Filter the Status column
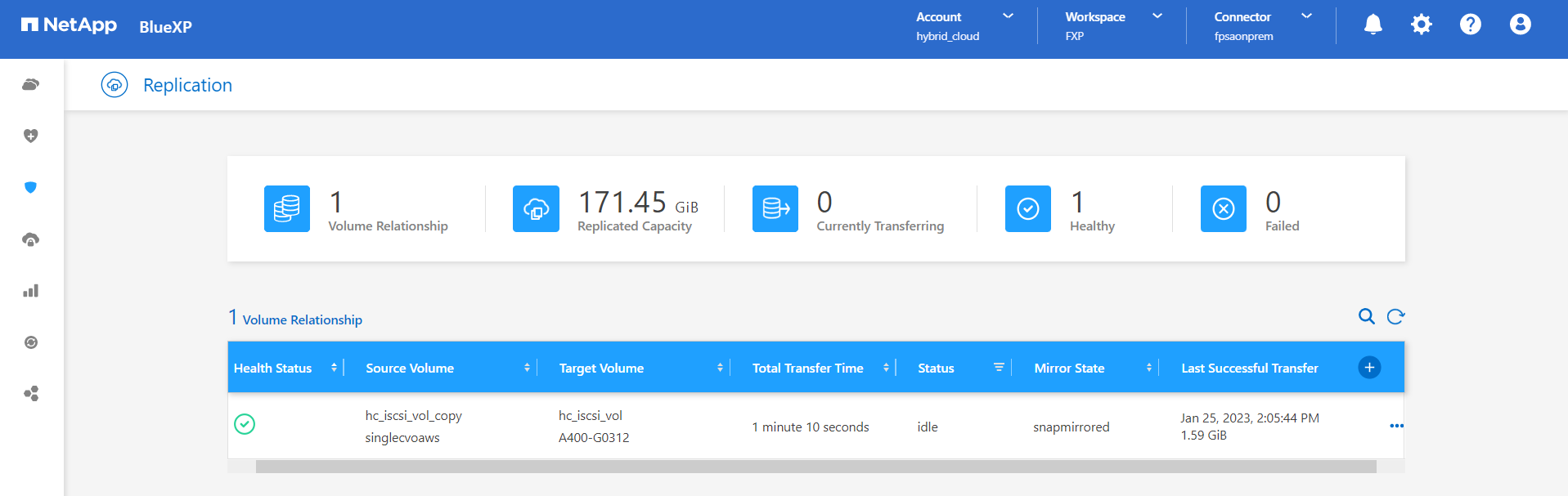Image resolution: width=1568 pixels, height=496 pixels. point(999,368)
